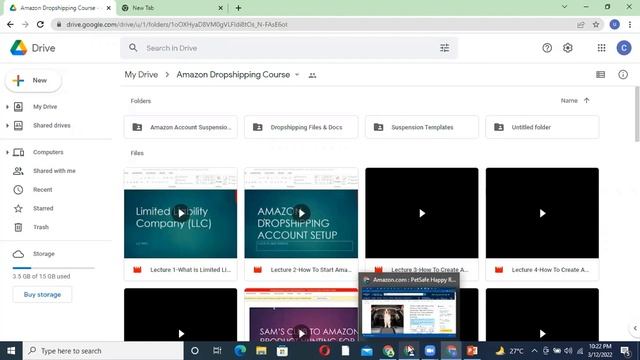Open the Help support icon
Image resolution: width=640 pixels, height=360 pixels.
pyautogui.click(x=547, y=48)
